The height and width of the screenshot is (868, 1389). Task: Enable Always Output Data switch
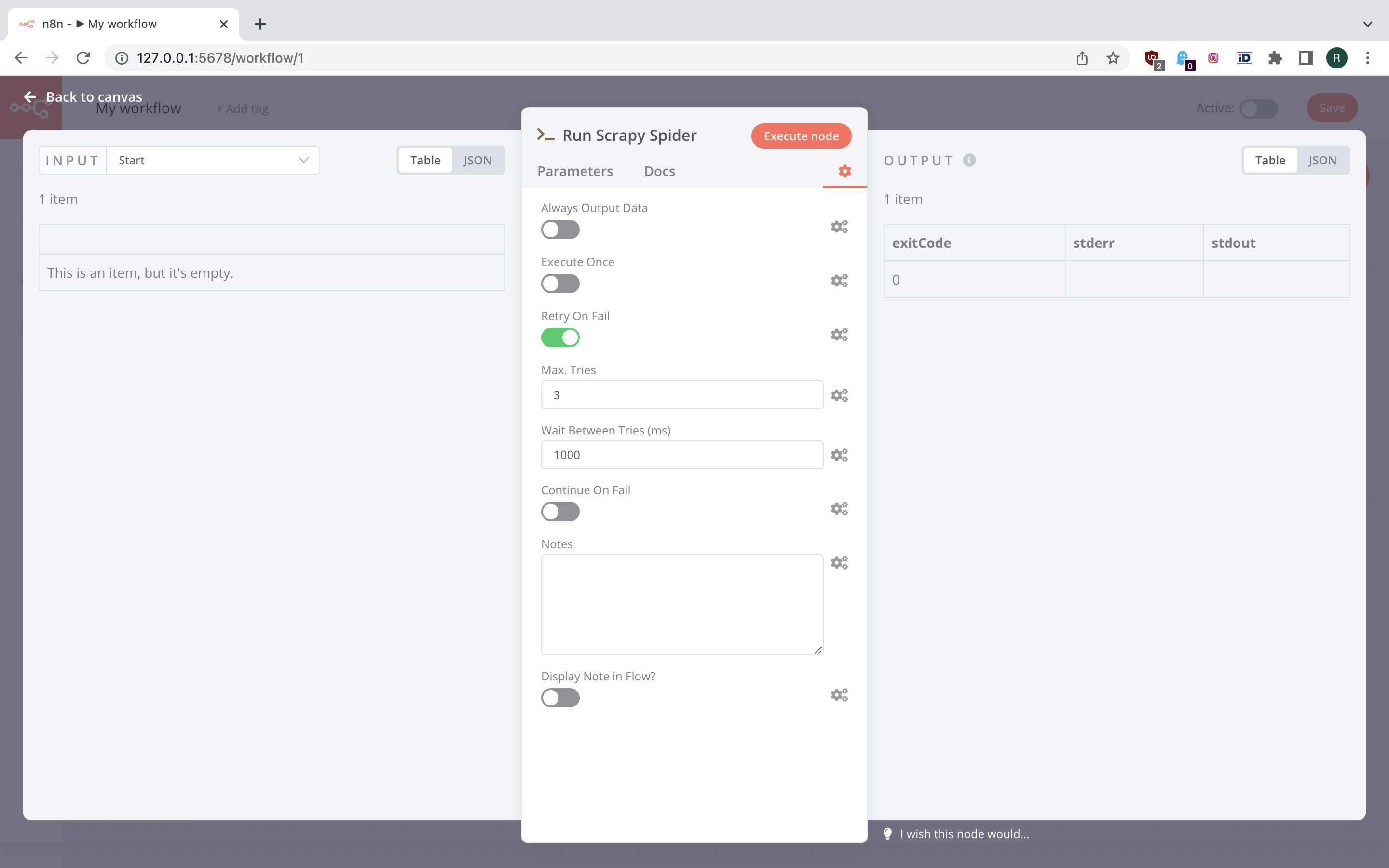560,230
